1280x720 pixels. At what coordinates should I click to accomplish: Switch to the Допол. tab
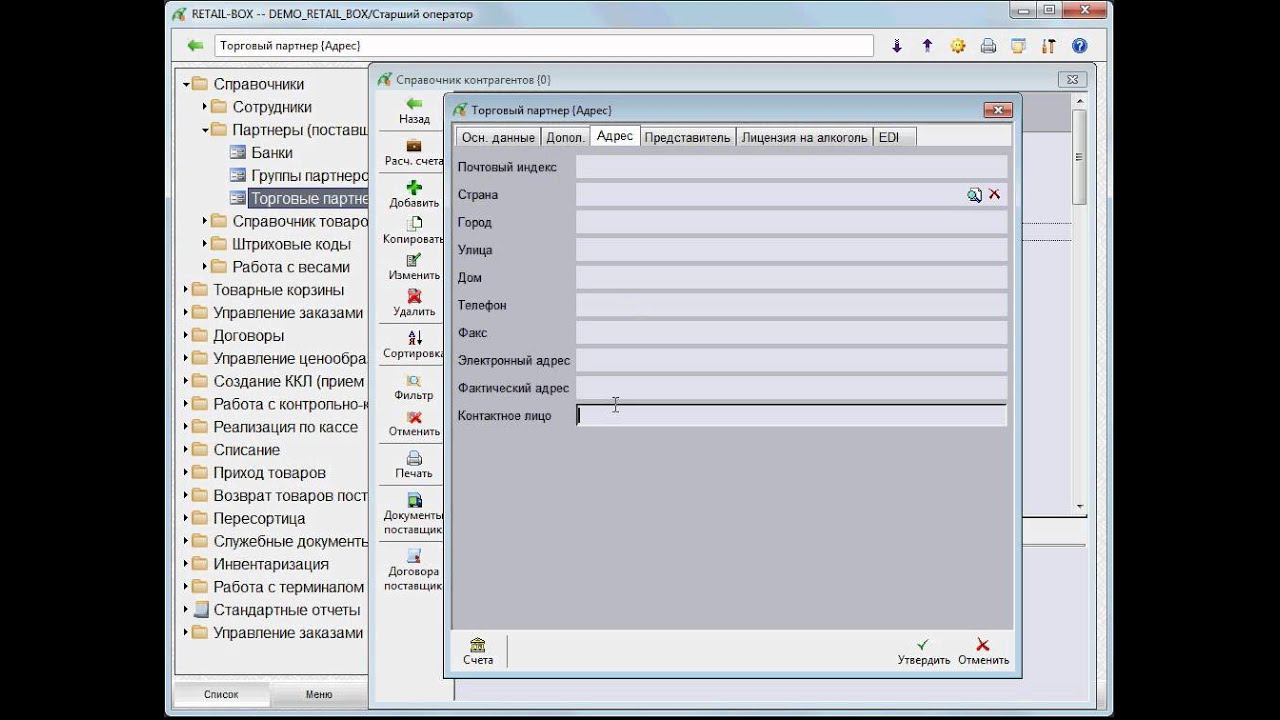pyautogui.click(x=565, y=137)
